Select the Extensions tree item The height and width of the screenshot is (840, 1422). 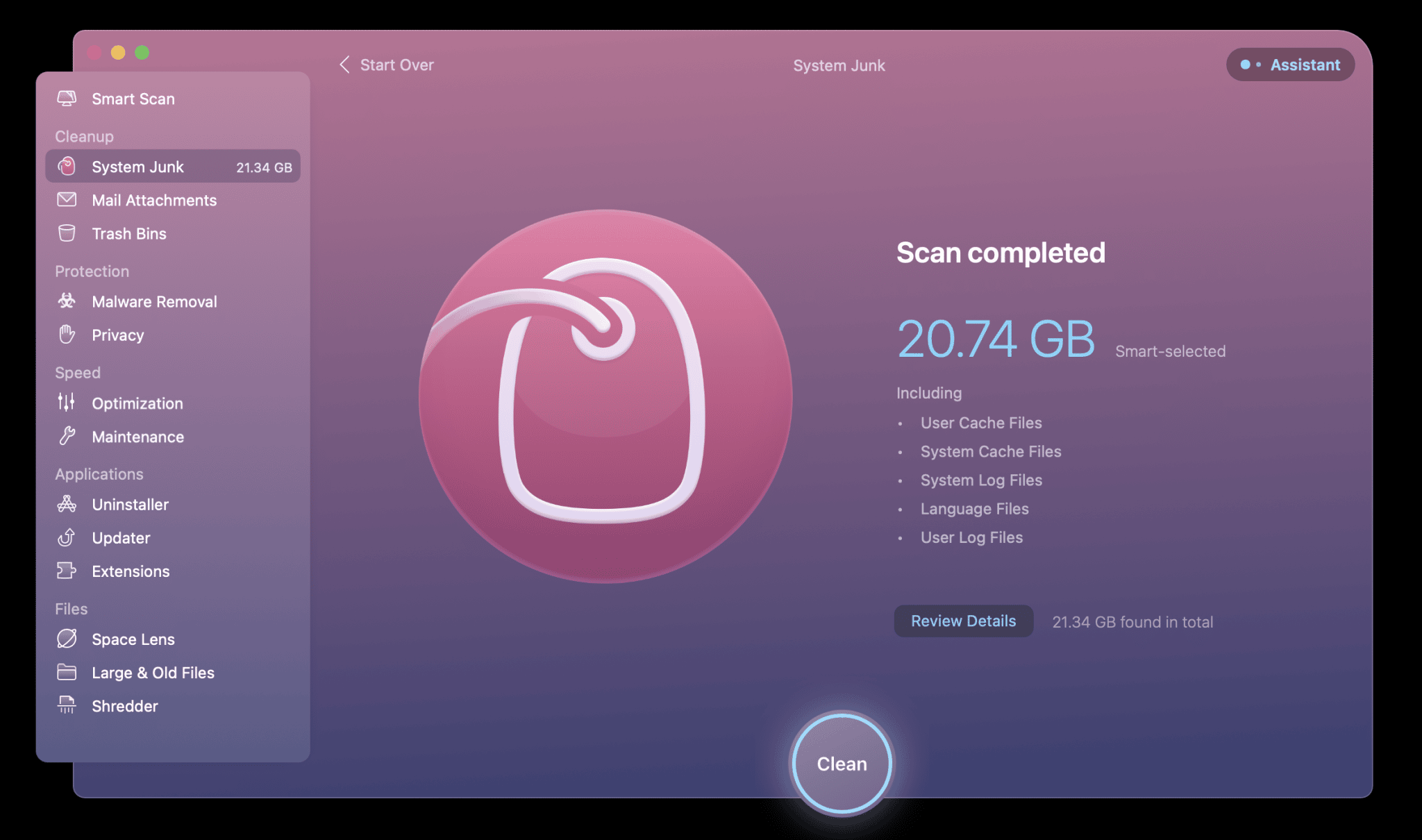click(x=131, y=570)
